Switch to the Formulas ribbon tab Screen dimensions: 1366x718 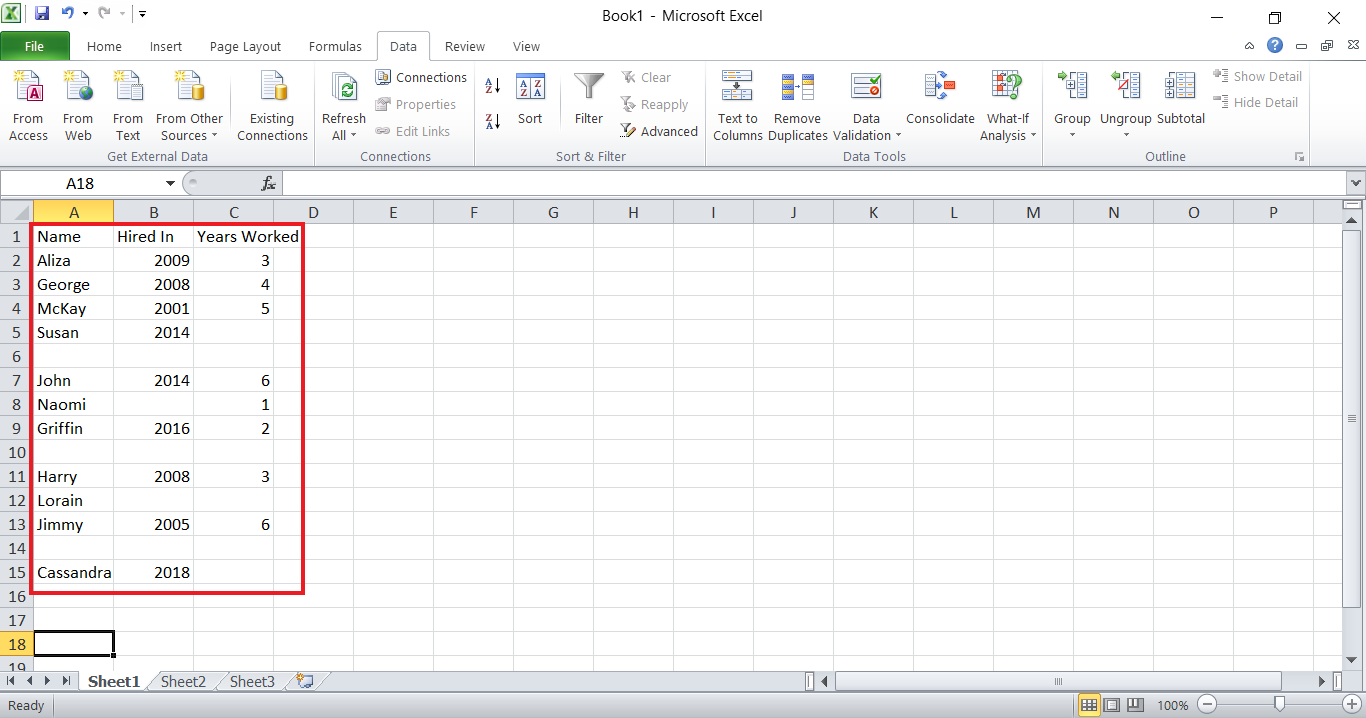pyautogui.click(x=335, y=46)
